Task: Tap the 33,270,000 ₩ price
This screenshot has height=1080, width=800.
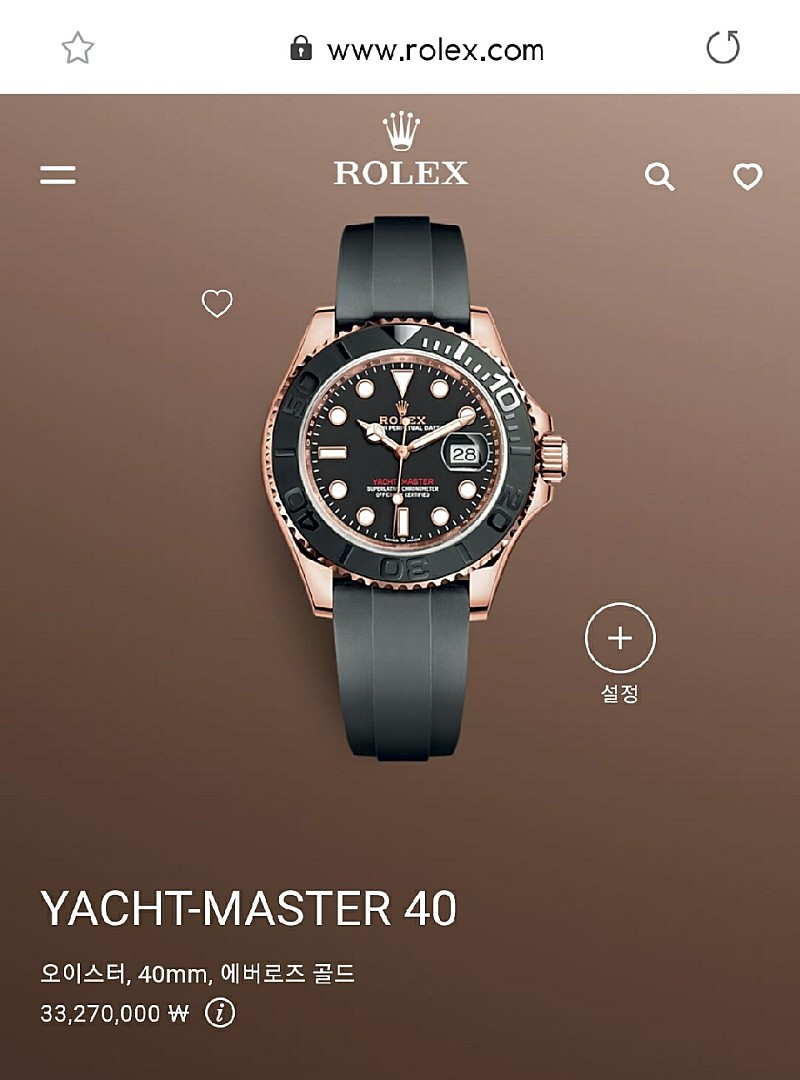Action: pyautogui.click(x=114, y=1014)
